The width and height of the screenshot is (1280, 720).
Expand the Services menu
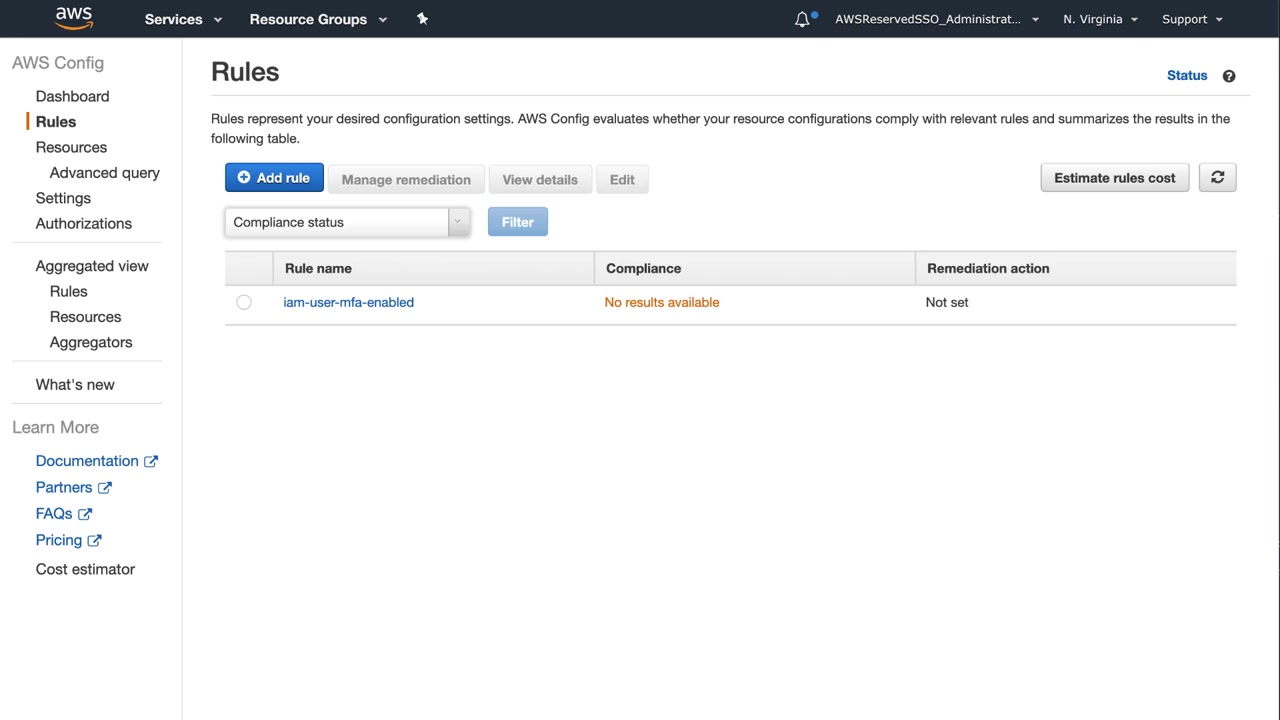coord(183,19)
